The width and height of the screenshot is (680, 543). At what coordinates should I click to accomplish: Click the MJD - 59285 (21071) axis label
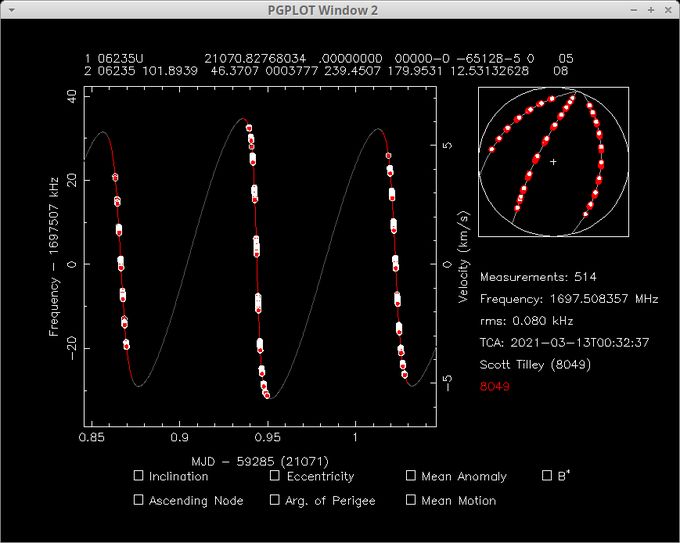[260, 461]
